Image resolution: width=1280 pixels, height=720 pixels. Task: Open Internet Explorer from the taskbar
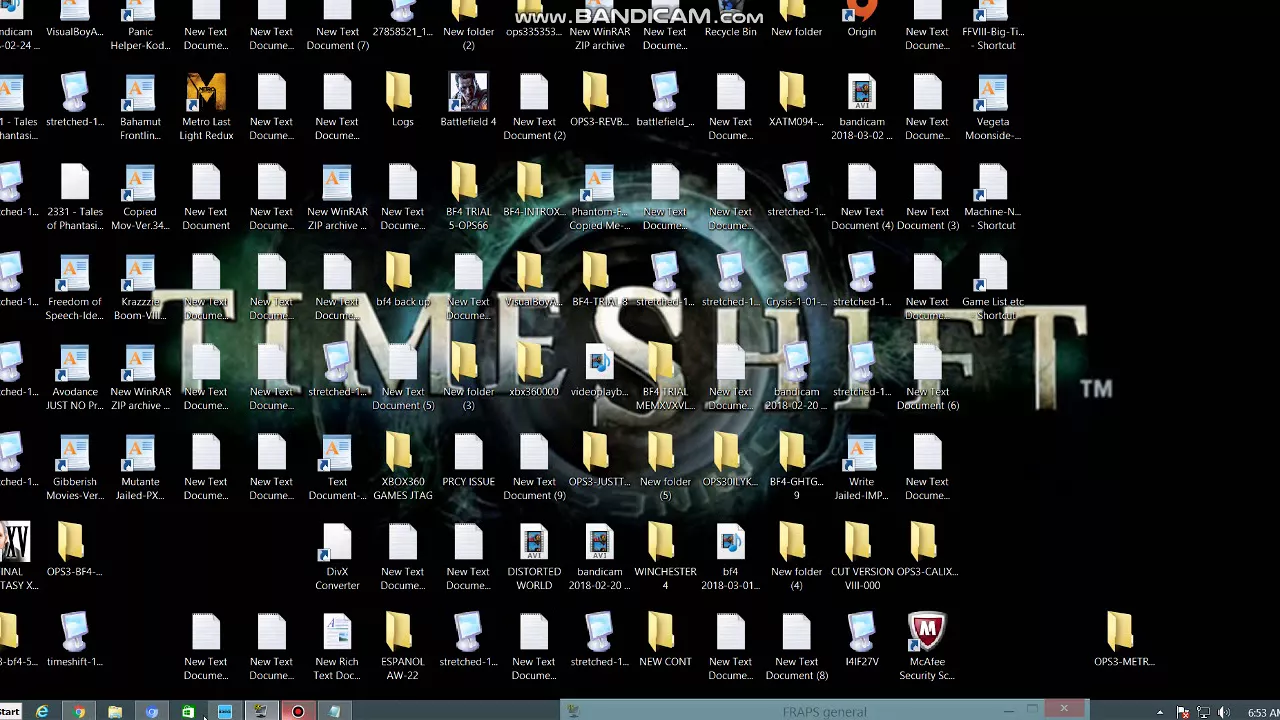(x=42, y=711)
